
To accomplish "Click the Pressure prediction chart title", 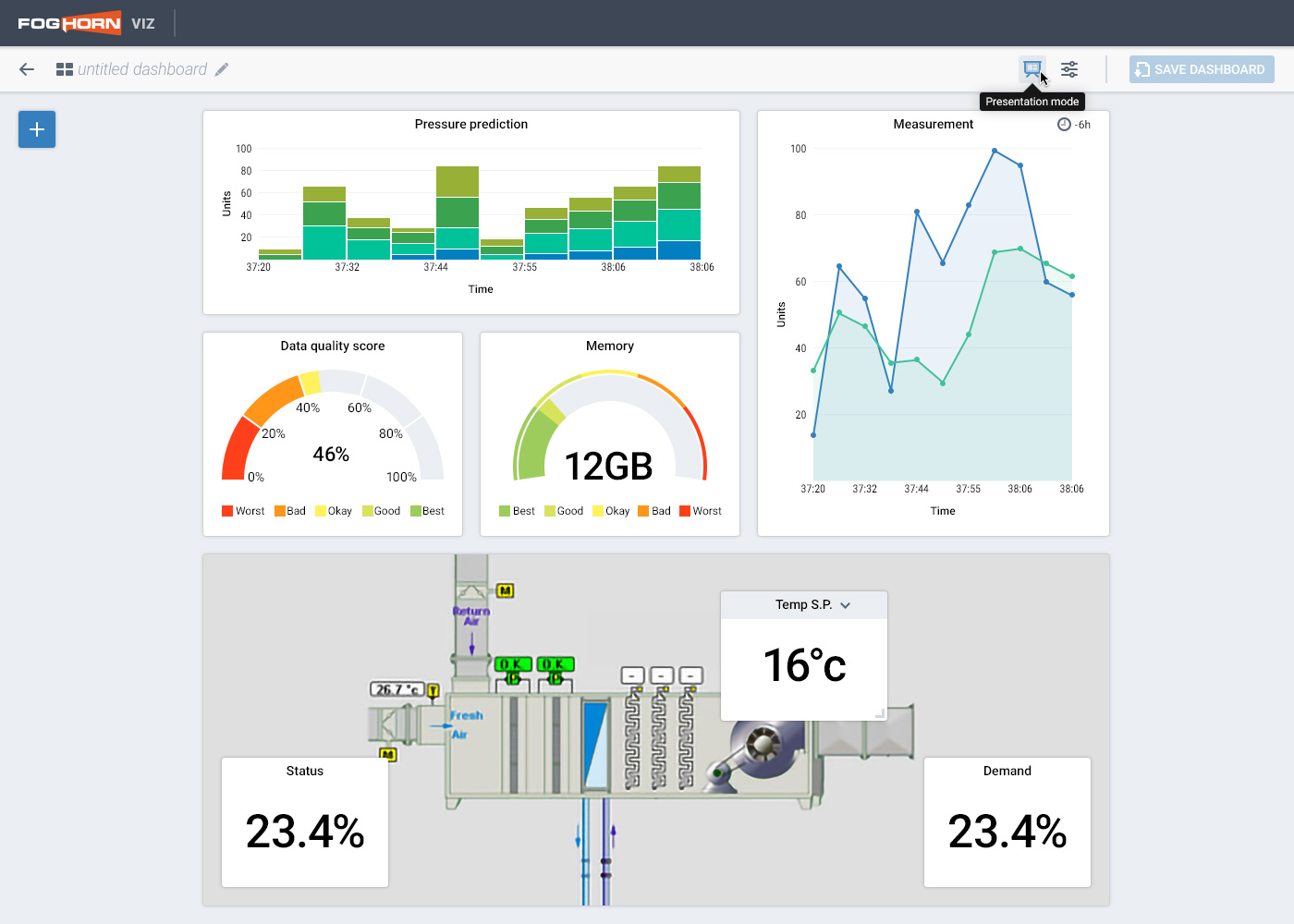I will coord(470,124).
